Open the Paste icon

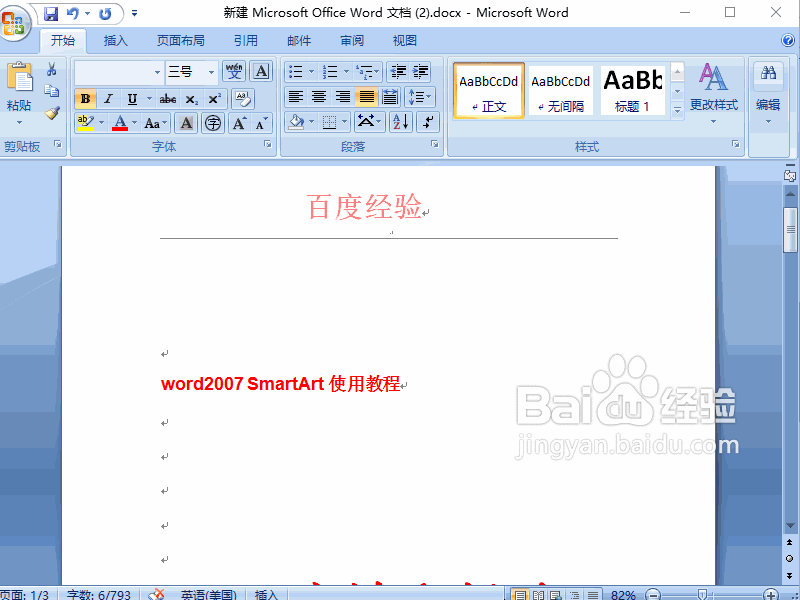[19, 77]
